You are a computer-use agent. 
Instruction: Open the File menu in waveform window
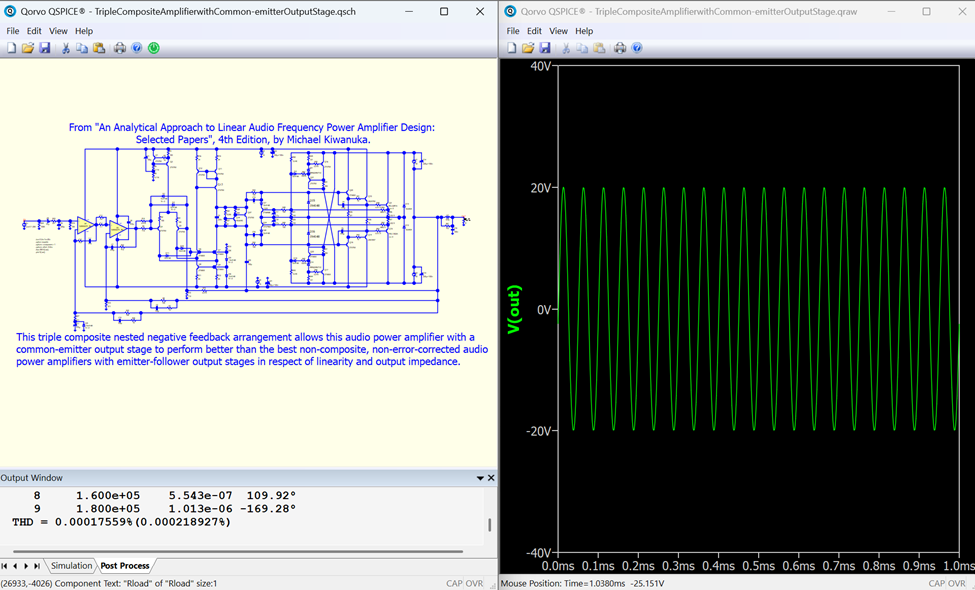[513, 31]
